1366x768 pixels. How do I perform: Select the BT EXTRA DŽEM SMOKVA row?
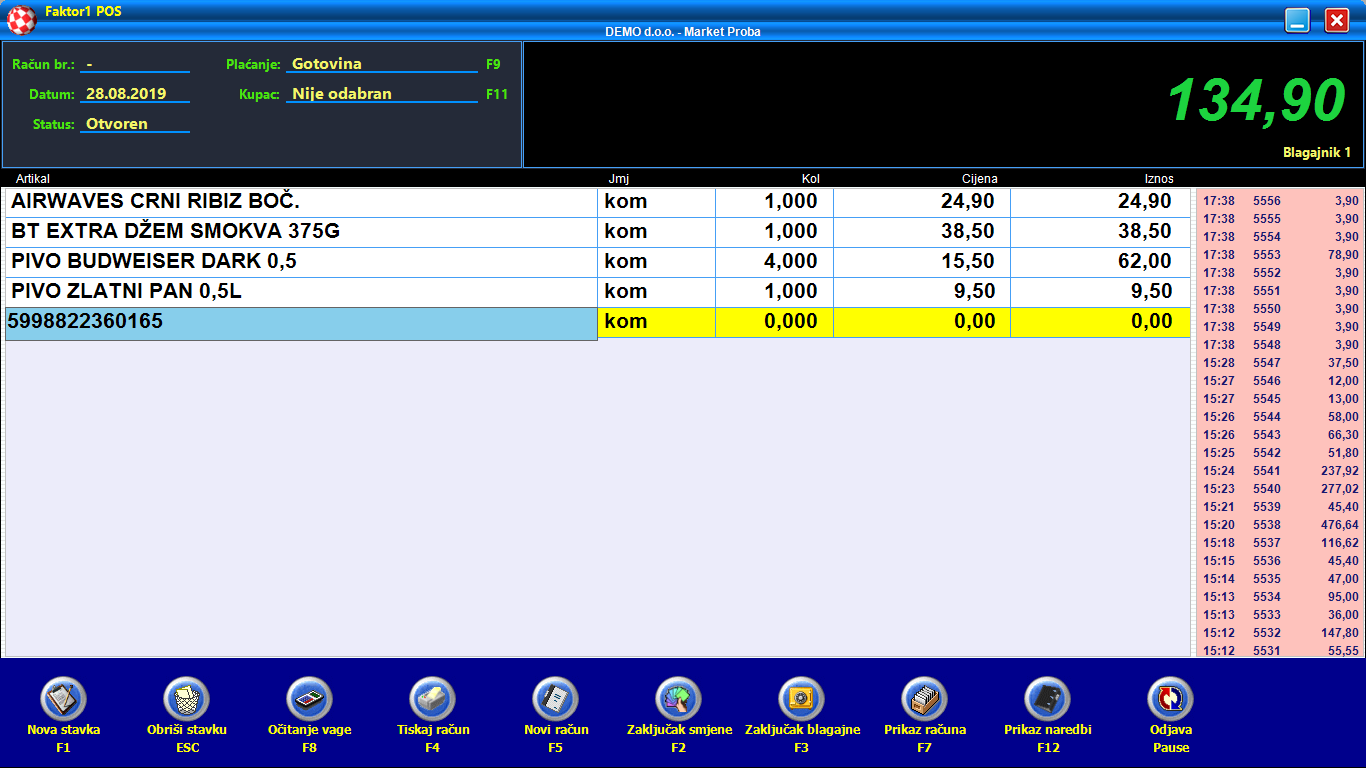click(x=301, y=232)
